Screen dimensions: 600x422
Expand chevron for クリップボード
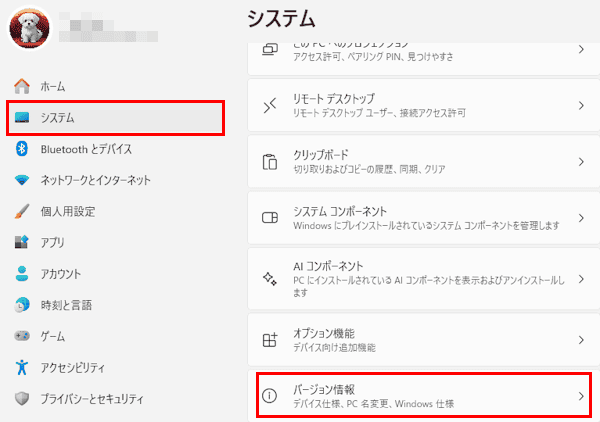581,162
